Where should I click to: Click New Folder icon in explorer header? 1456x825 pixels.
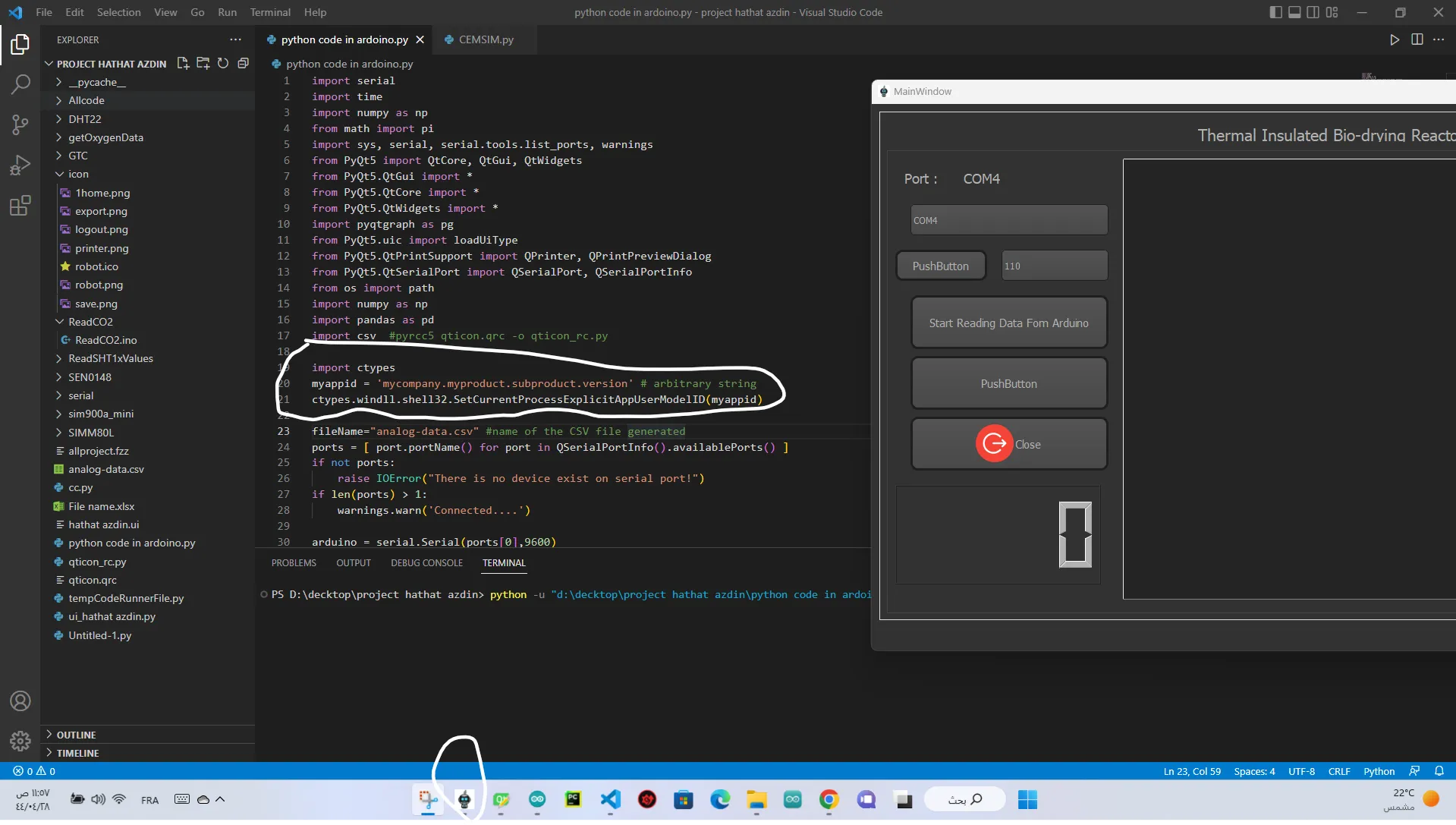(203, 64)
